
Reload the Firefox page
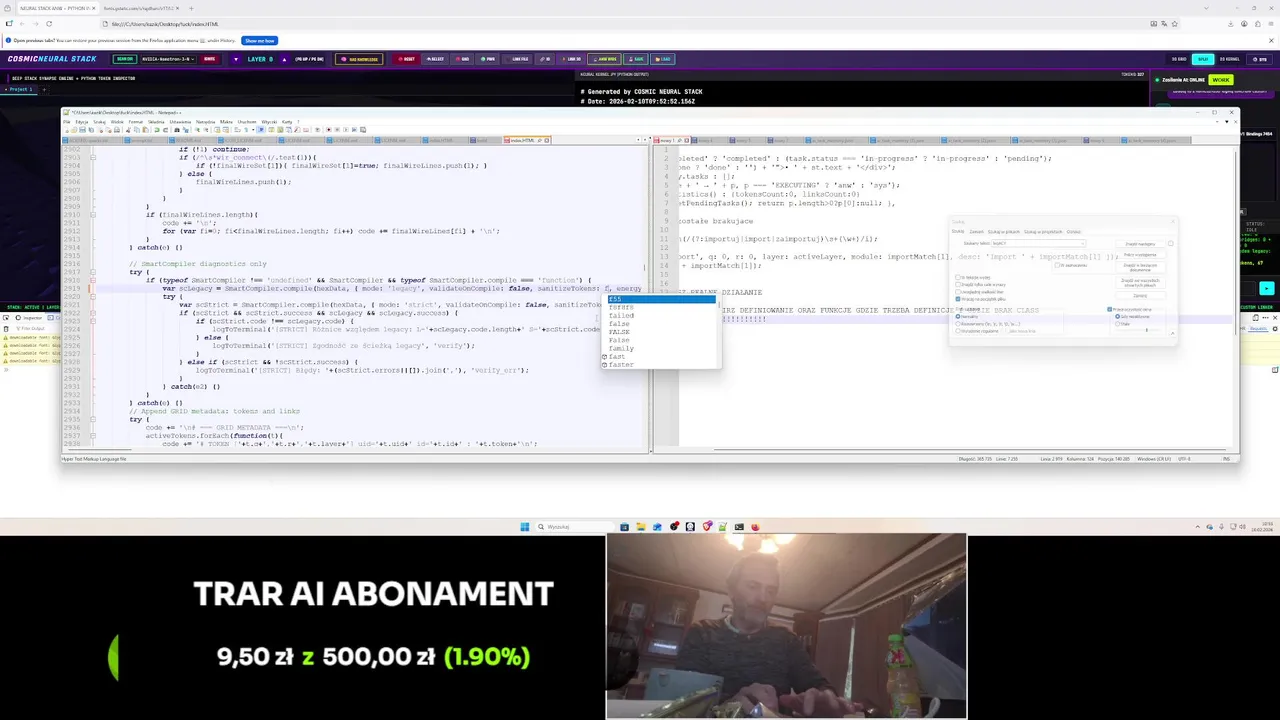pos(49,23)
